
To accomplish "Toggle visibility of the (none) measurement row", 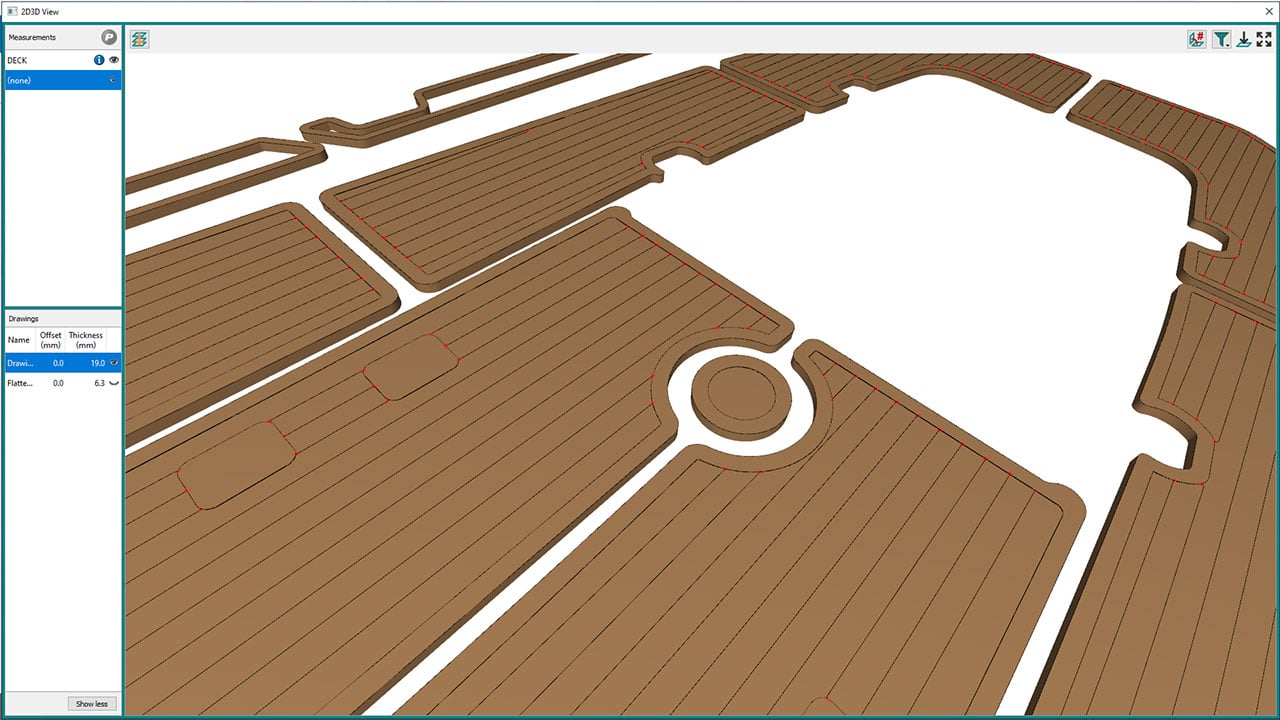I will point(113,80).
